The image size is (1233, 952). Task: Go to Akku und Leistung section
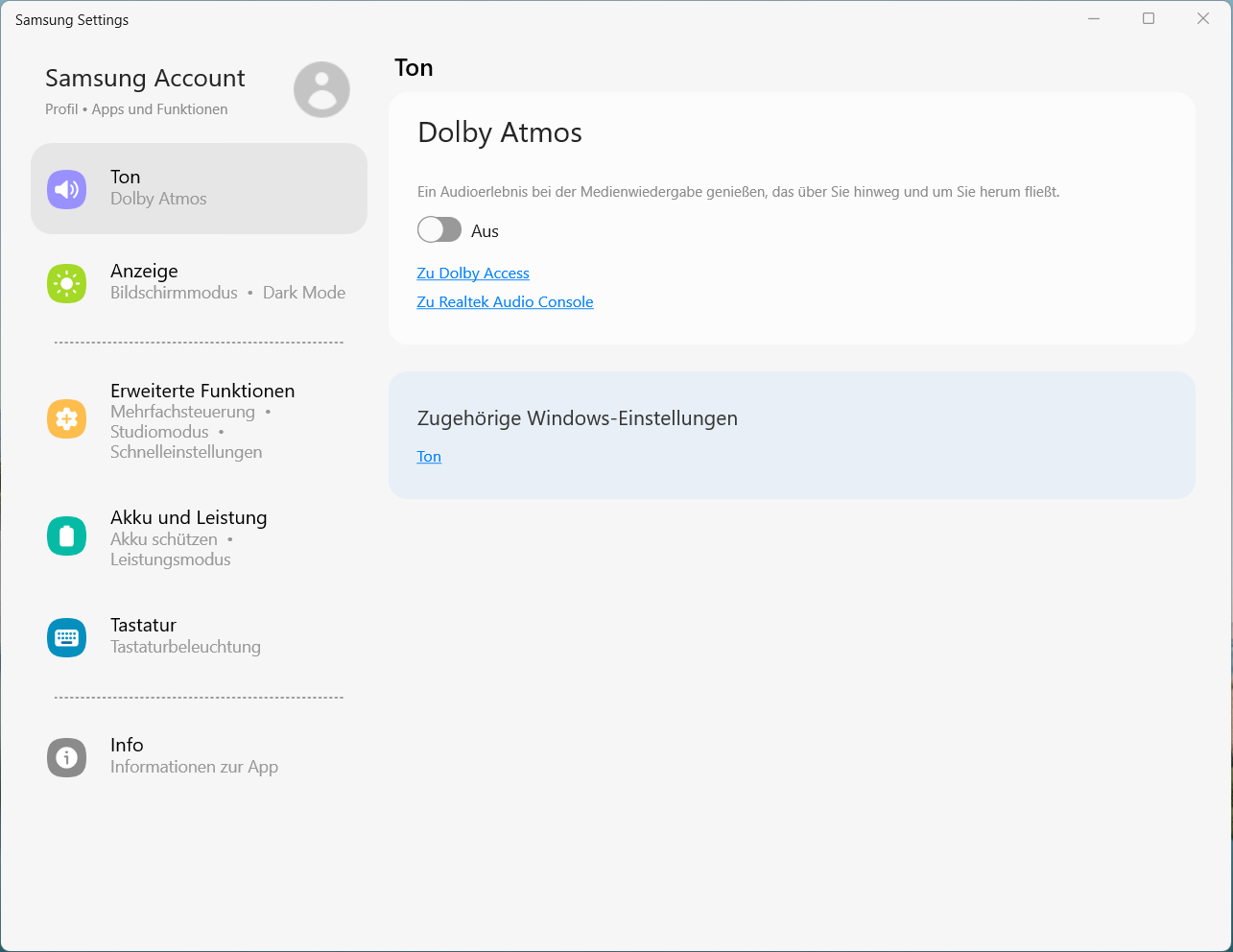tap(188, 518)
